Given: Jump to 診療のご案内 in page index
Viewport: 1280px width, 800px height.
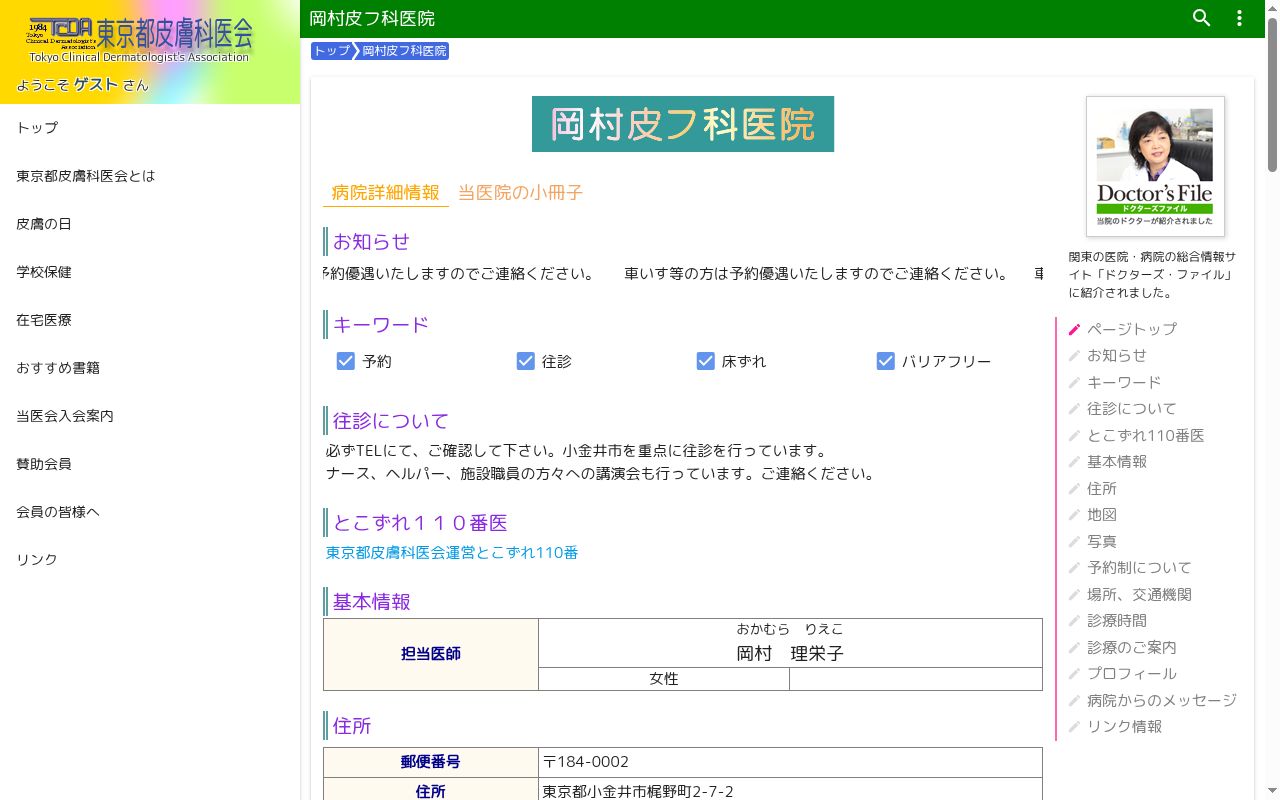Looking at the screenshot, I should point(1132,648).
